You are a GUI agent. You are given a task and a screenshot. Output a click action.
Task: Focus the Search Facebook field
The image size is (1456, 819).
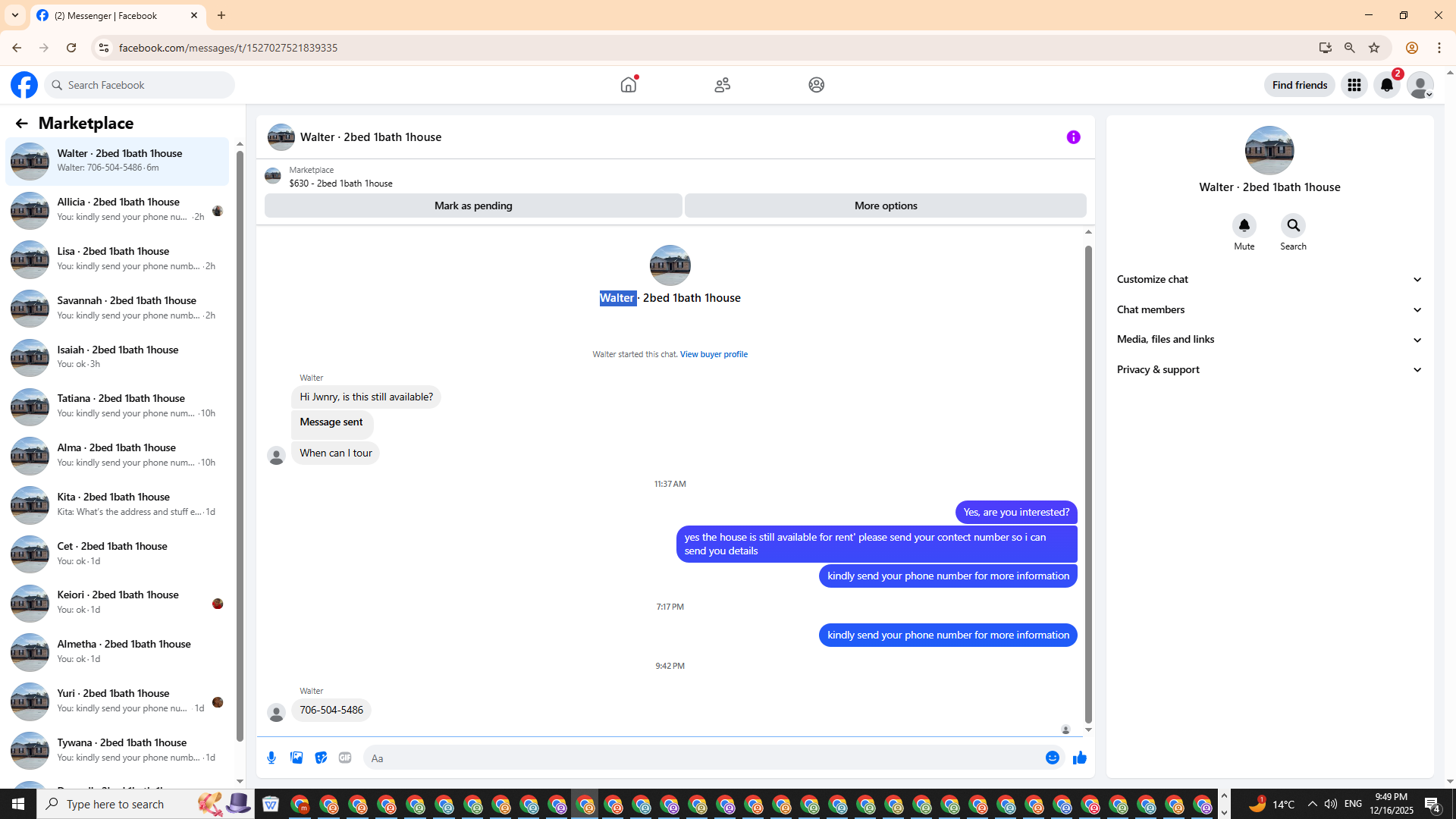pos(140,85)
